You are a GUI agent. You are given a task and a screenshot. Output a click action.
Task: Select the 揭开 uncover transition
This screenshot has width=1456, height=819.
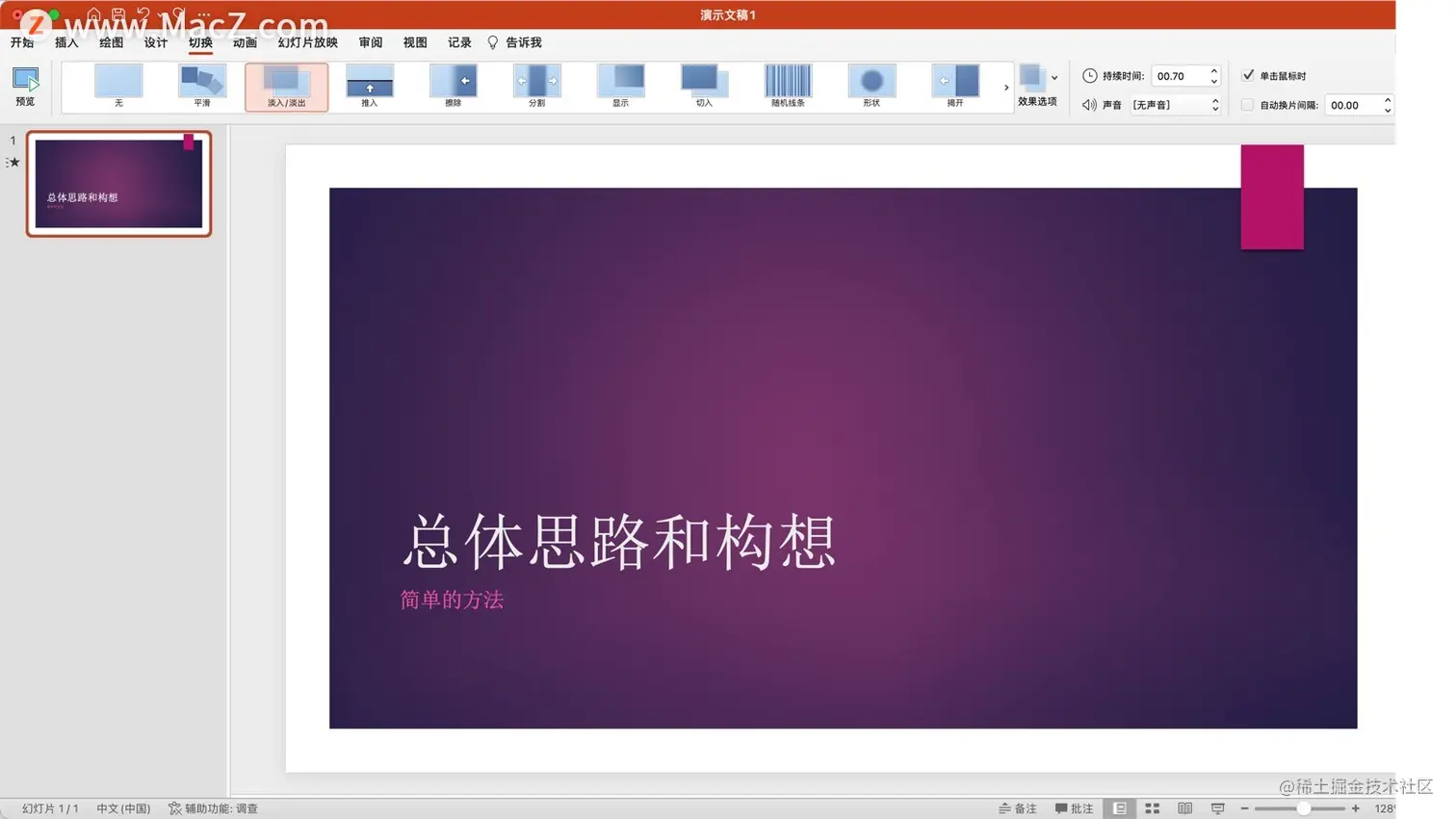(955, 86)
